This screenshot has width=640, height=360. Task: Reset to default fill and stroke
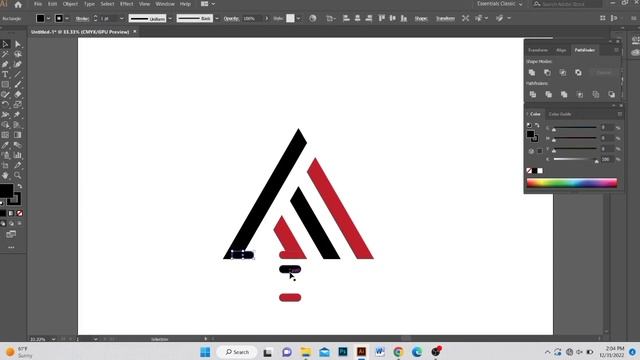click(2, 203)
